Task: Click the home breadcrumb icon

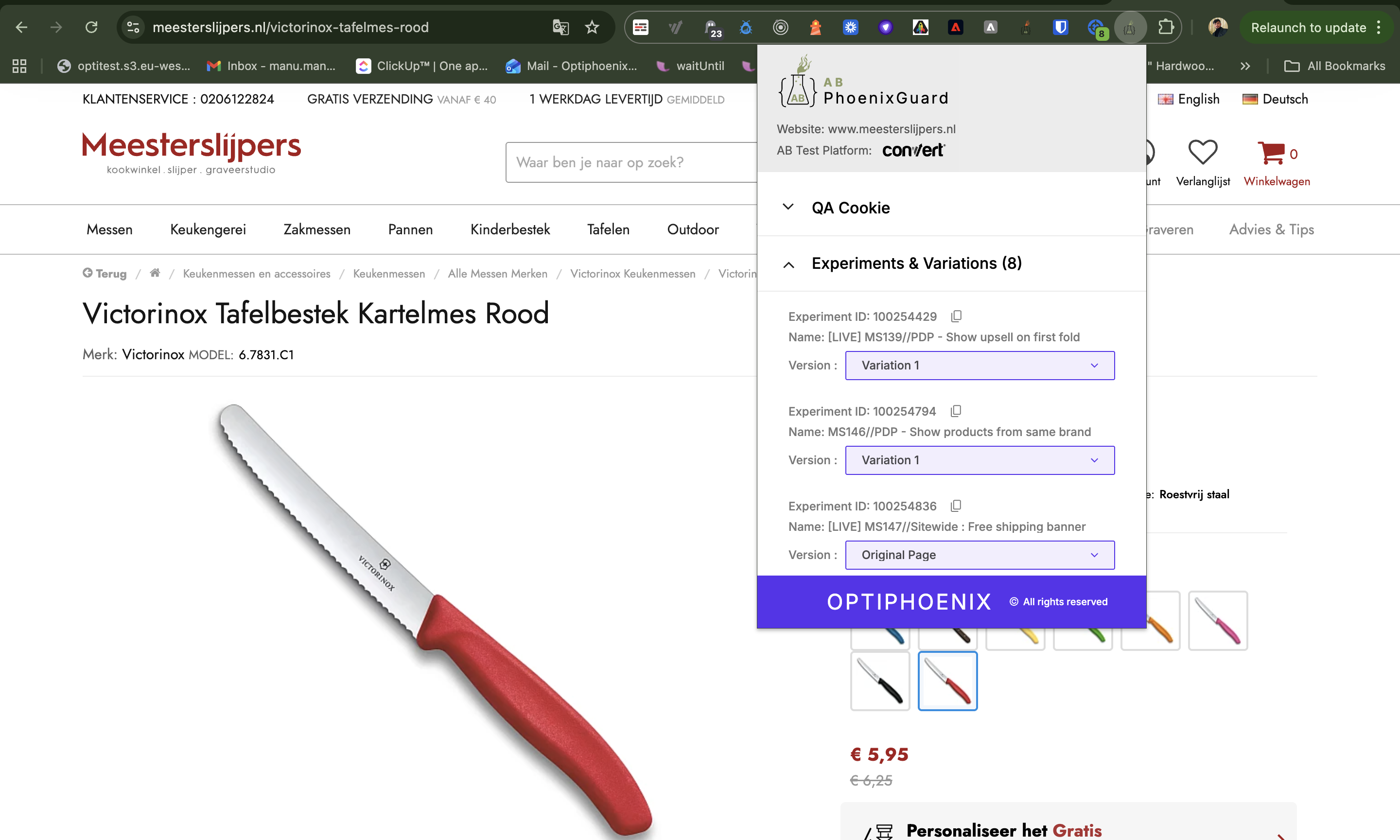Action: [x=155, y=273]
